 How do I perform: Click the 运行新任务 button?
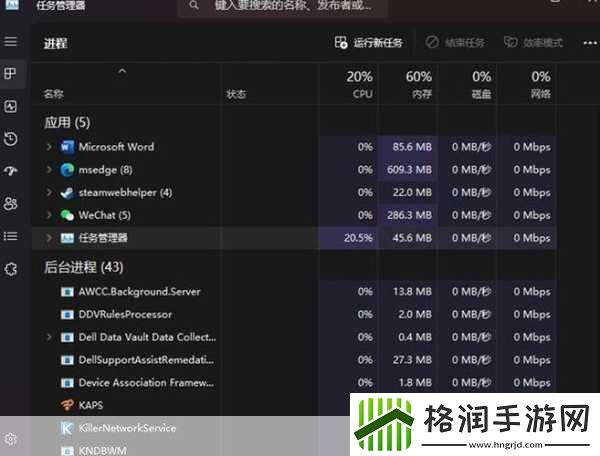pyautogui.click(x=369, y=43)
